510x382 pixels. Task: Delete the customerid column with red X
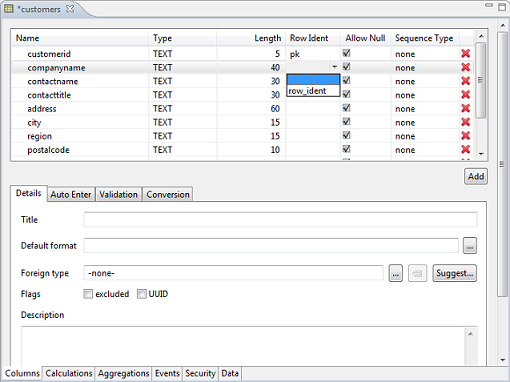coord(466,54)
